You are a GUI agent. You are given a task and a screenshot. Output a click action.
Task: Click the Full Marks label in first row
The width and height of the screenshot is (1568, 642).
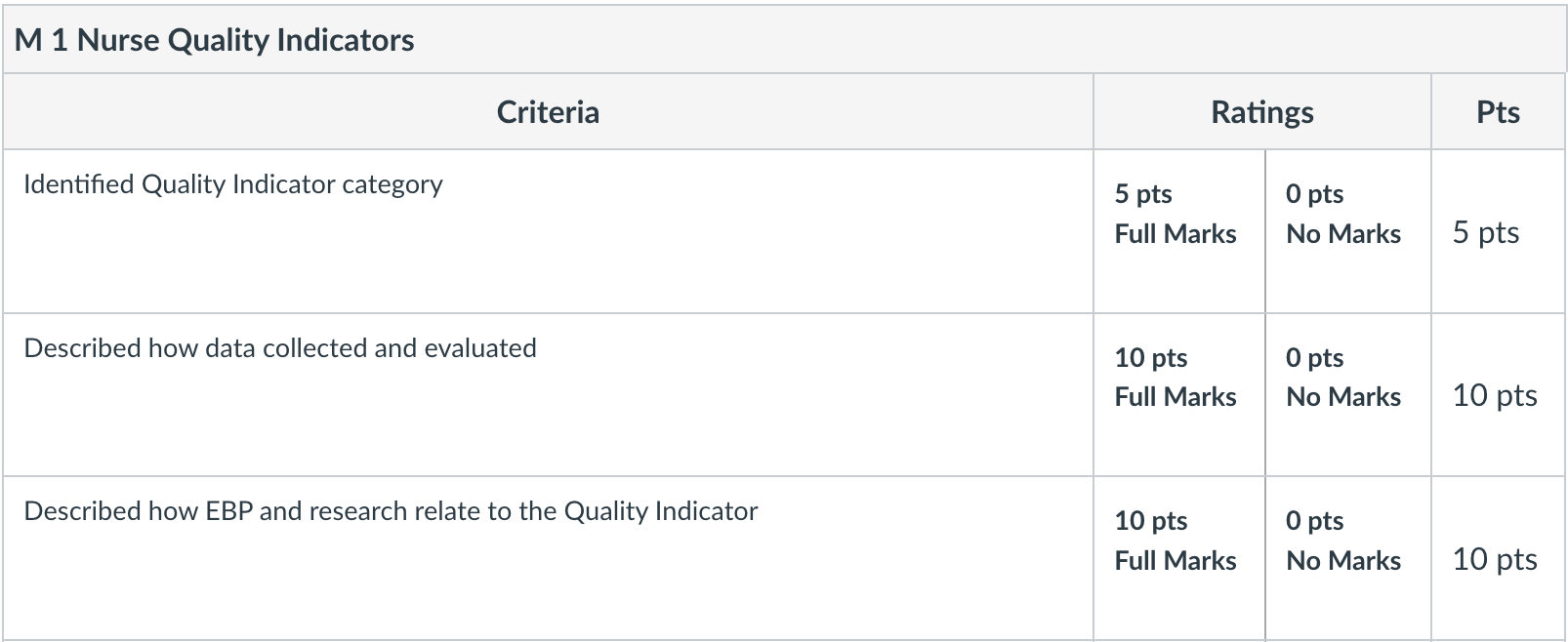point(1176,234)
